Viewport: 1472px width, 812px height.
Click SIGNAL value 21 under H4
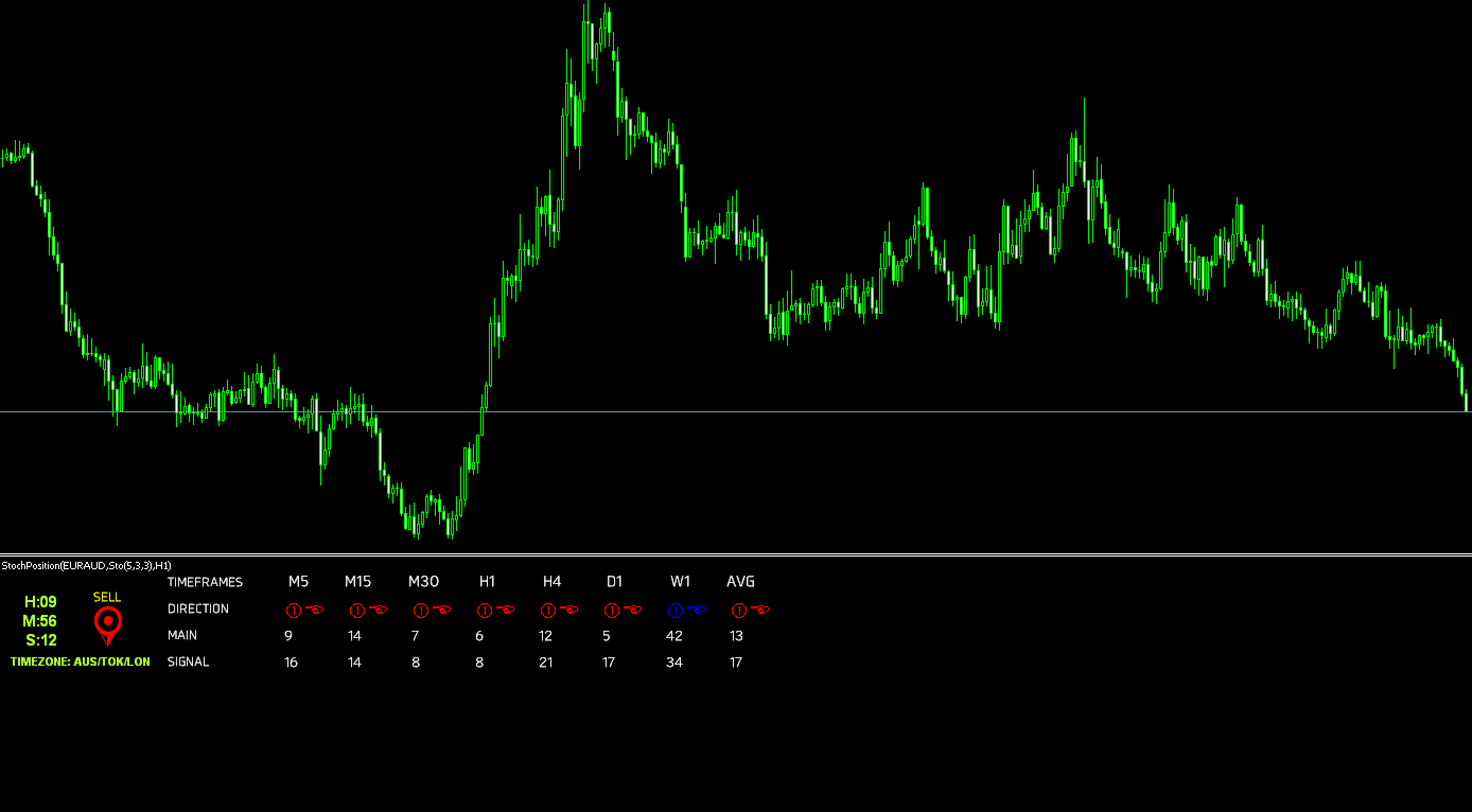pos(546,663)
